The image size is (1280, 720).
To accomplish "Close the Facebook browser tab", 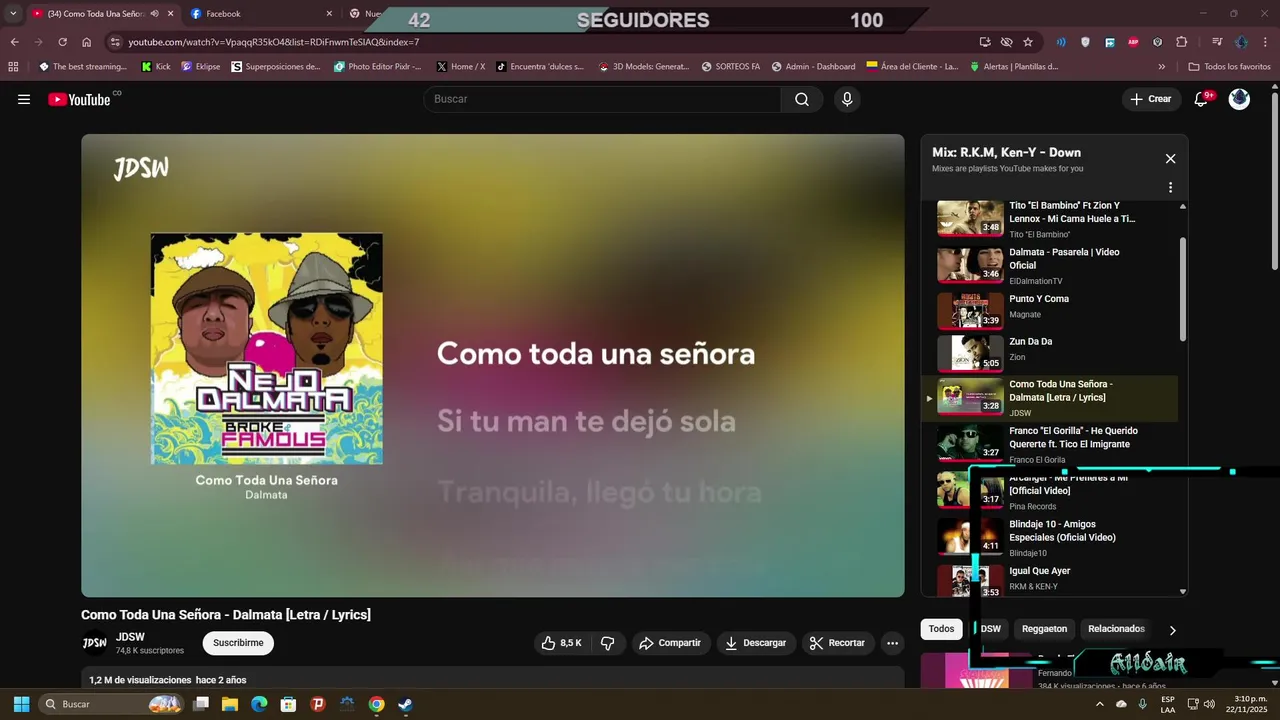I will click(329, 14).
